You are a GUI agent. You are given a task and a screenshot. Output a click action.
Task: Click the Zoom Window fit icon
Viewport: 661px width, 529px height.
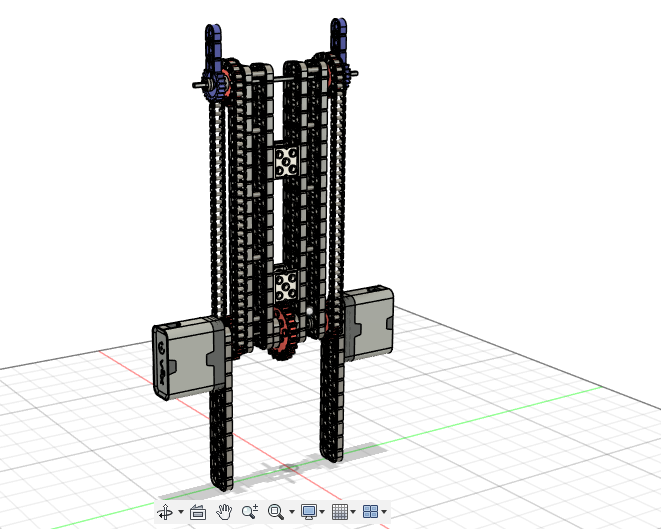276,512
